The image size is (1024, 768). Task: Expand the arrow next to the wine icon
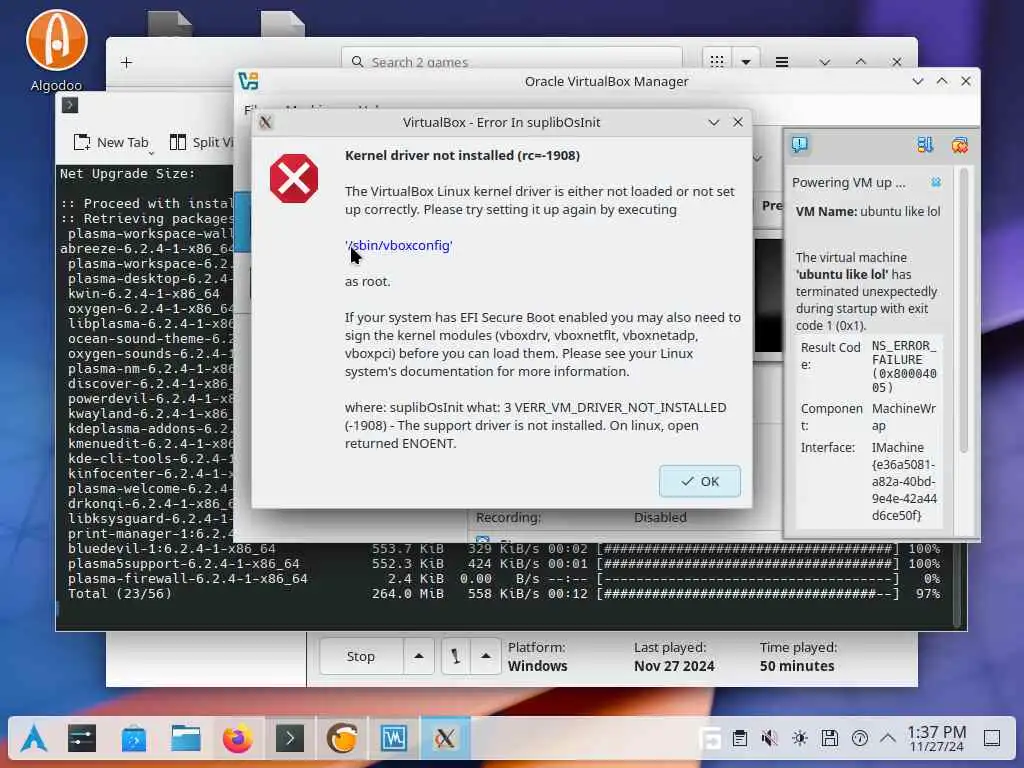pos(486,656)
